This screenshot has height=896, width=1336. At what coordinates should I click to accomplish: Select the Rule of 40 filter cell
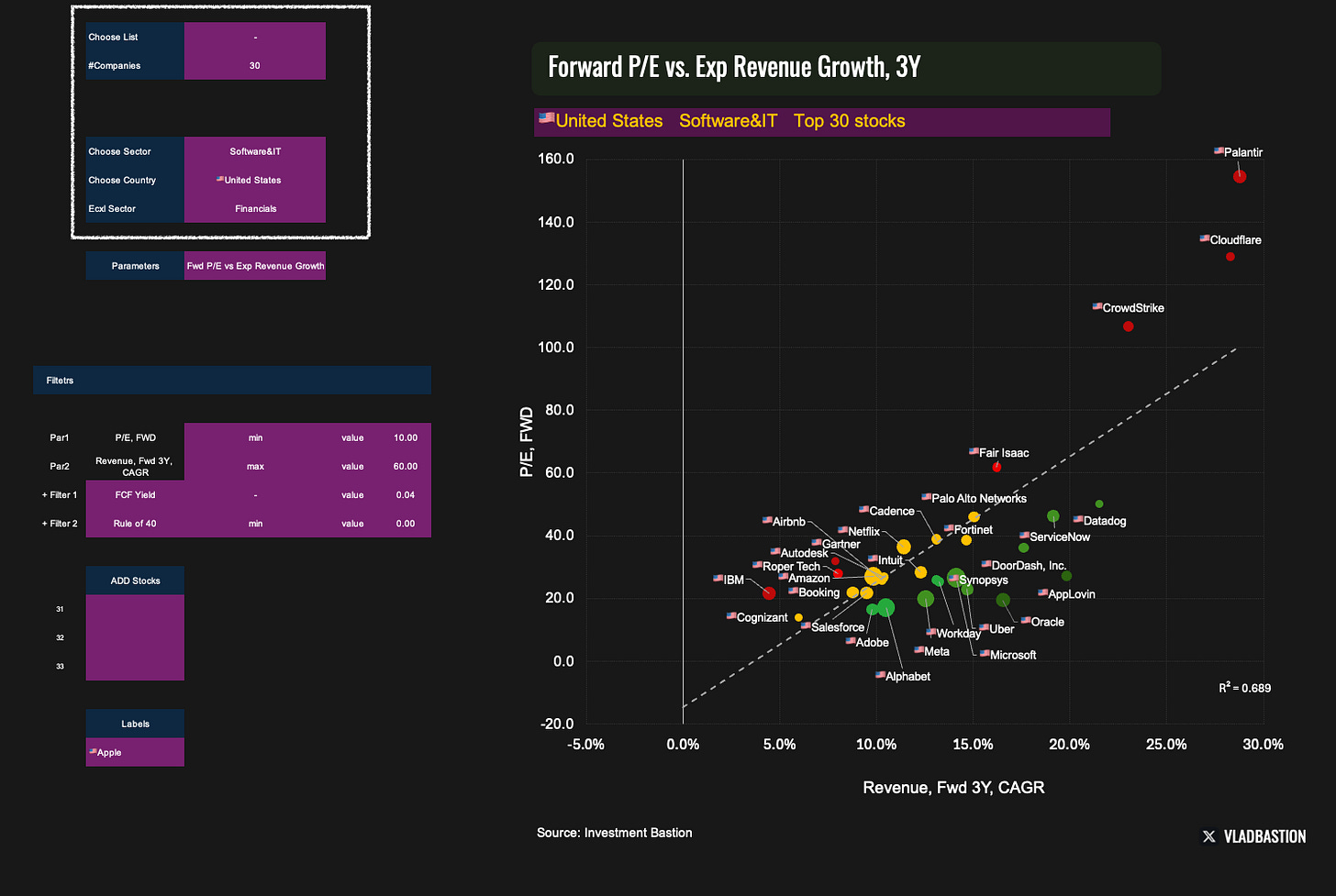coord(135,524)
